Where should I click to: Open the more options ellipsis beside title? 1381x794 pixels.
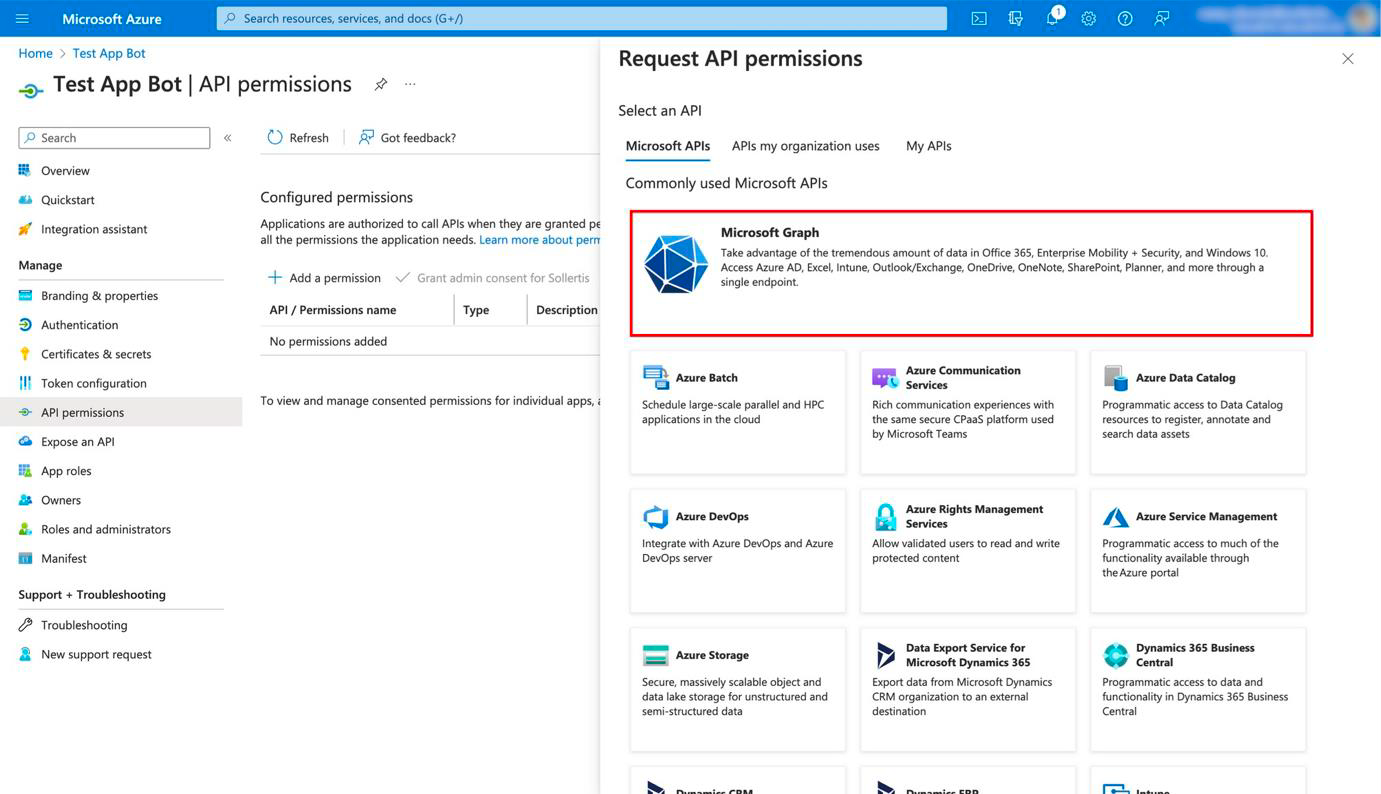(410, 85)
